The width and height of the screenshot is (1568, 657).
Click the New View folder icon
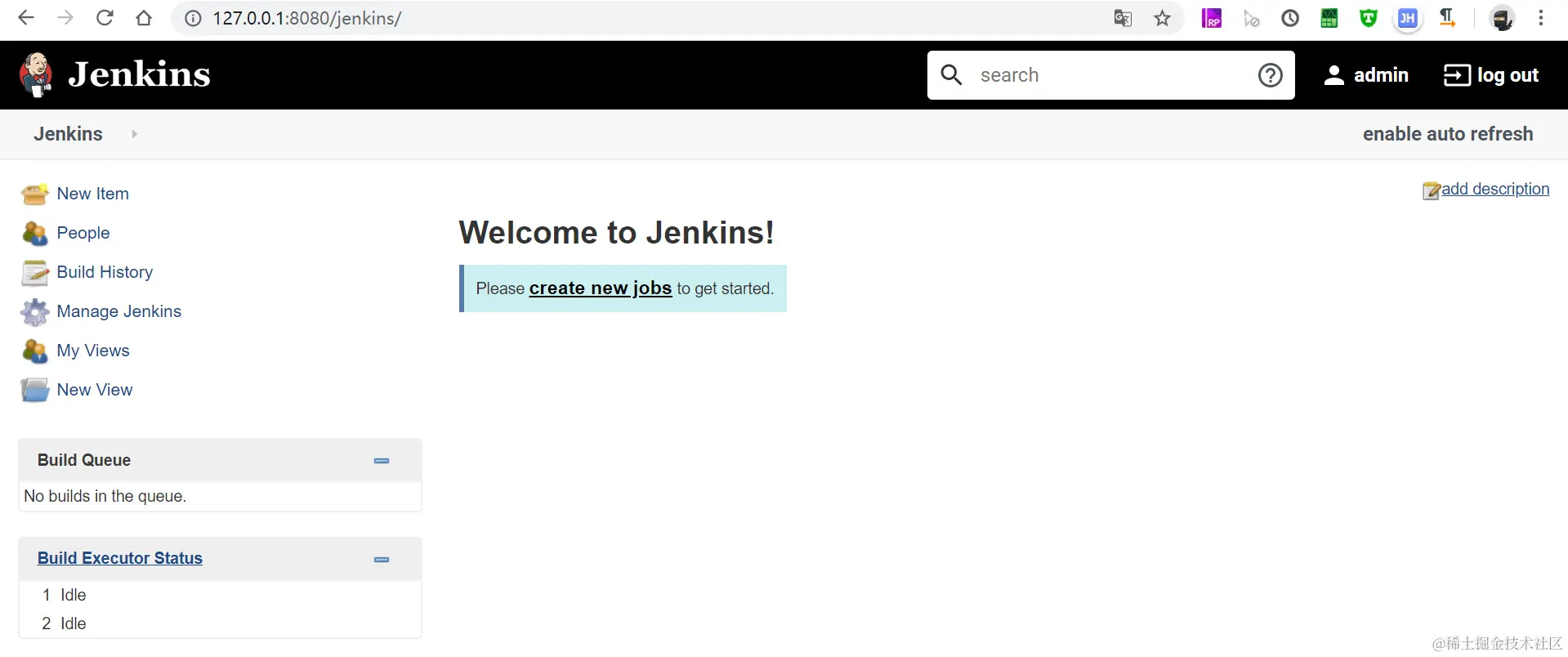[x=34, y=391]
